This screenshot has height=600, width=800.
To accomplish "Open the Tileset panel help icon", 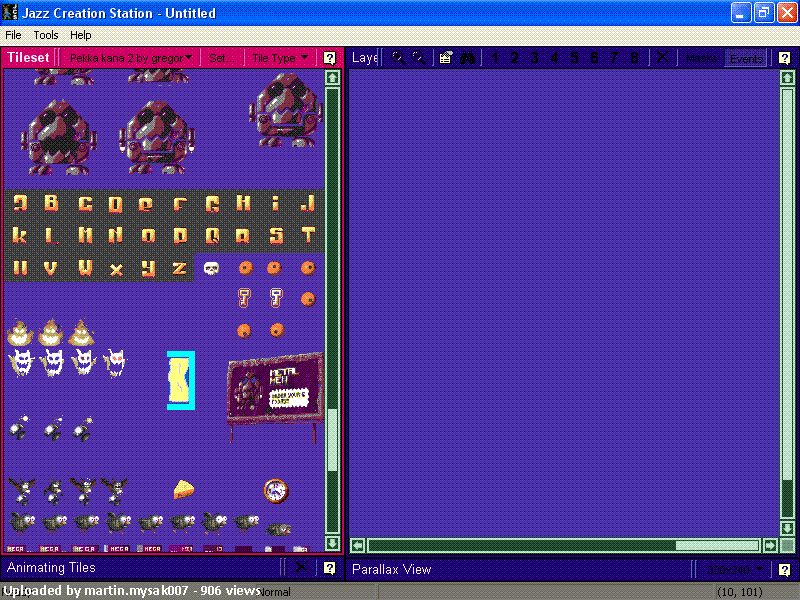I will (330, 58).
